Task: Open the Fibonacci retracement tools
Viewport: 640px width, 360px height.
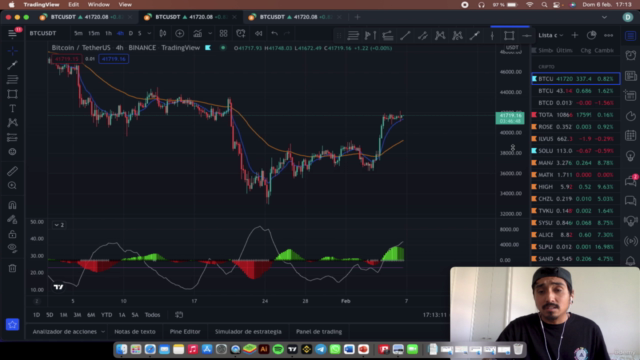Action: click(x=12, y=79)
